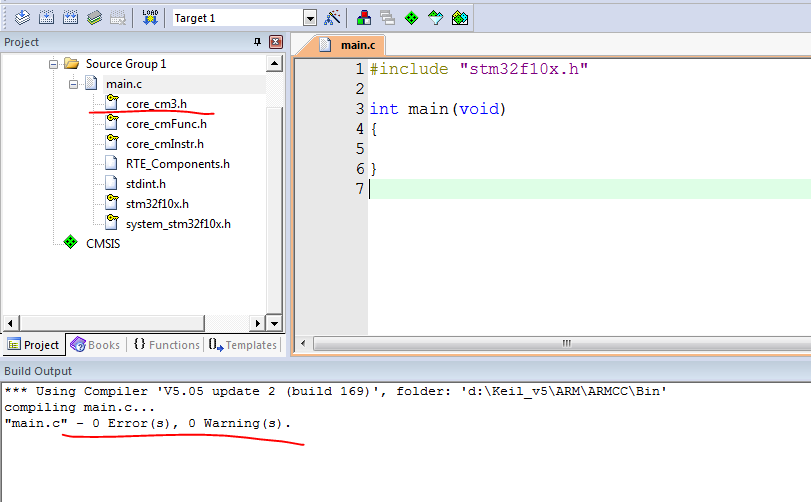Toggle auto-hide pin on Project panel
Image resolution: width=811 pixels, height=502 pixels.
(x=258, y=42)
